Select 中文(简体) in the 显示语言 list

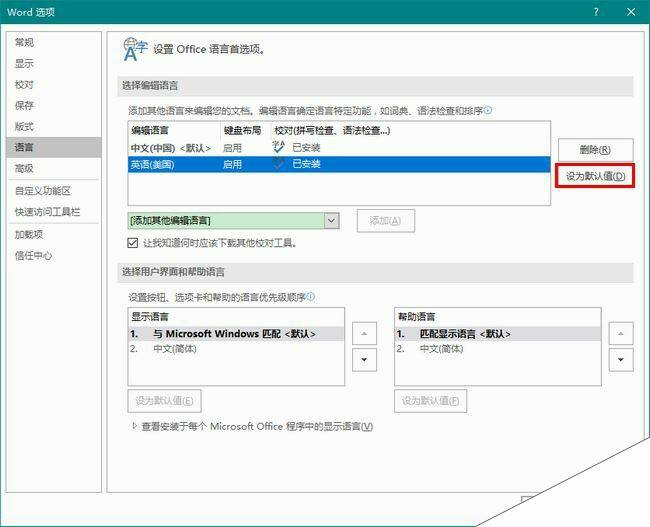coord(236,349)
